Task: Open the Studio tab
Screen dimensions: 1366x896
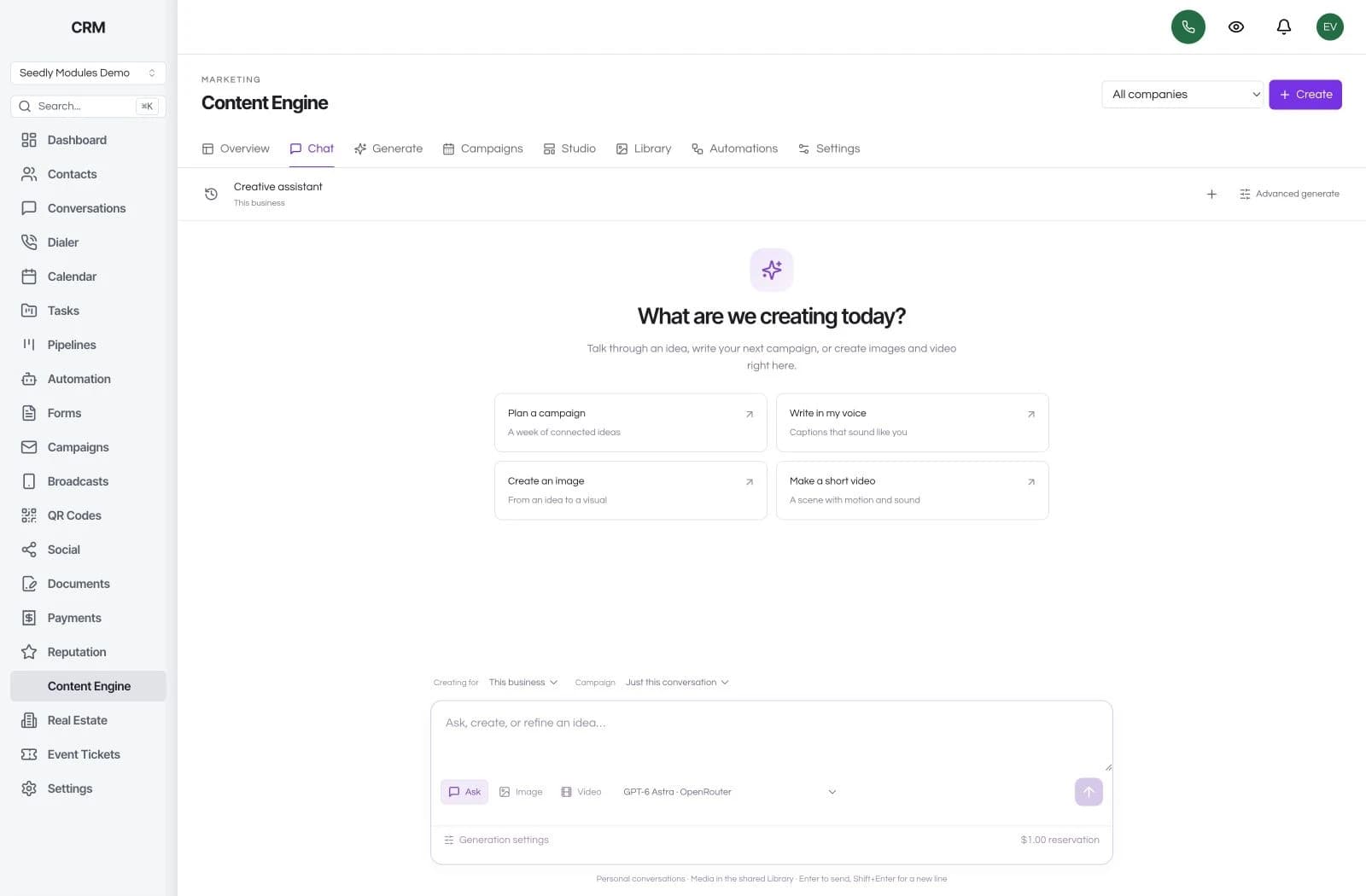Action: click(569, 148)
